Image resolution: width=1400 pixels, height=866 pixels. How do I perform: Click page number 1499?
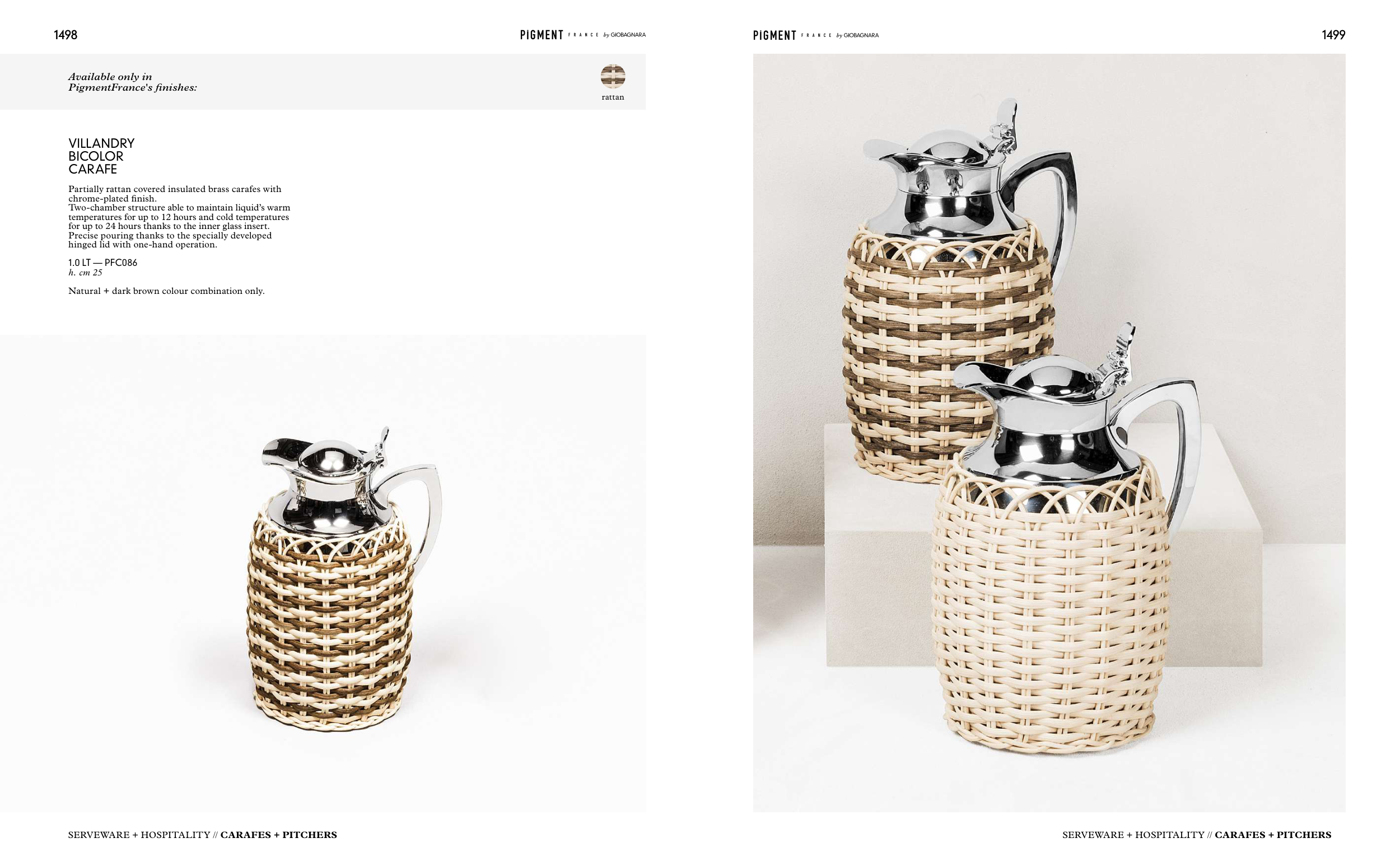pos(1333,35)
